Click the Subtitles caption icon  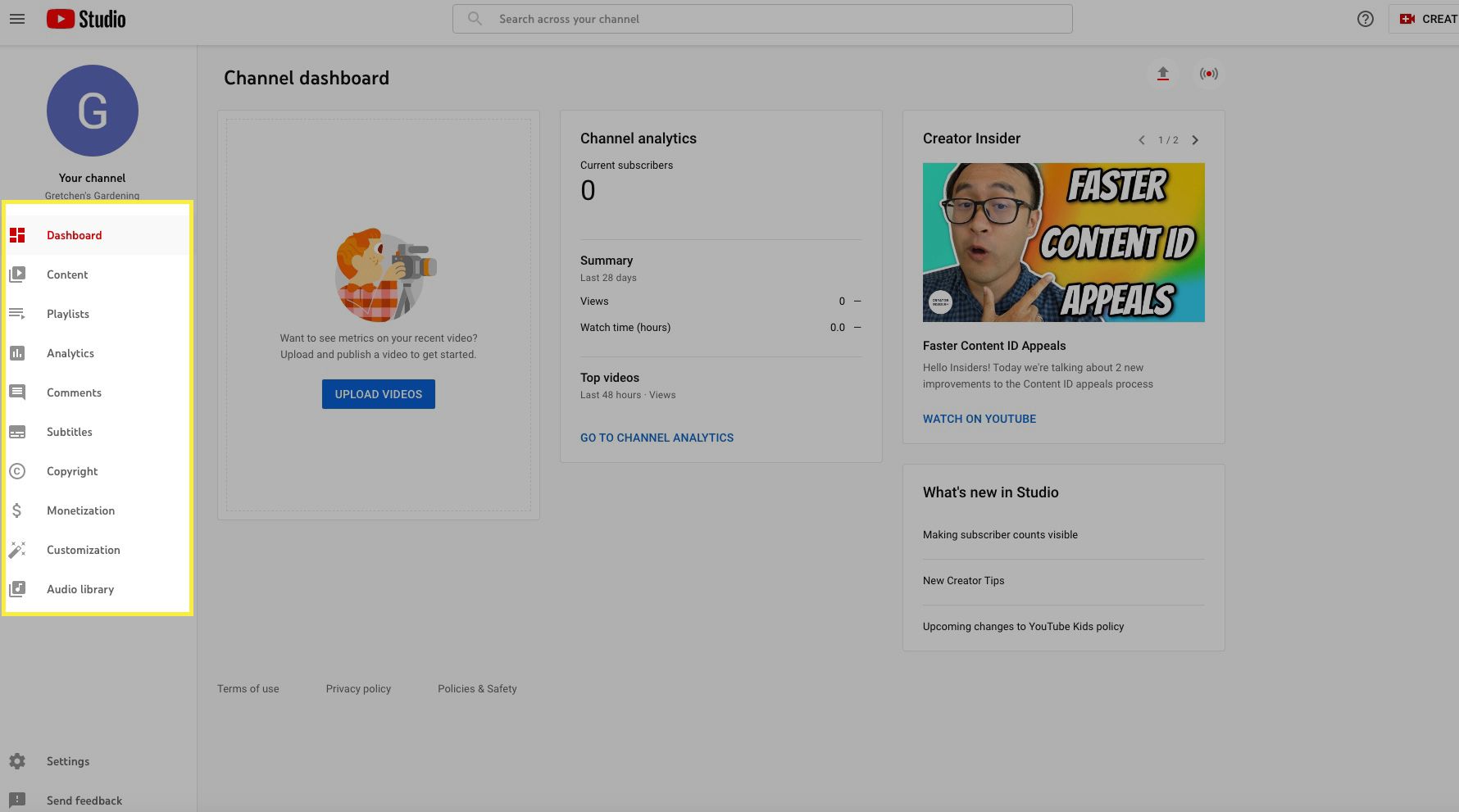[x=17, y=432]
